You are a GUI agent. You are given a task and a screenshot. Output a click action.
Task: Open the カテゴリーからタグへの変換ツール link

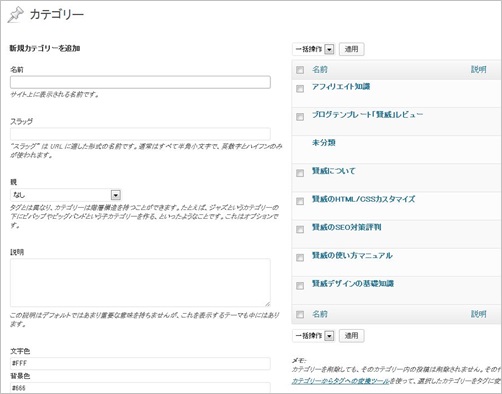(340, 381)
